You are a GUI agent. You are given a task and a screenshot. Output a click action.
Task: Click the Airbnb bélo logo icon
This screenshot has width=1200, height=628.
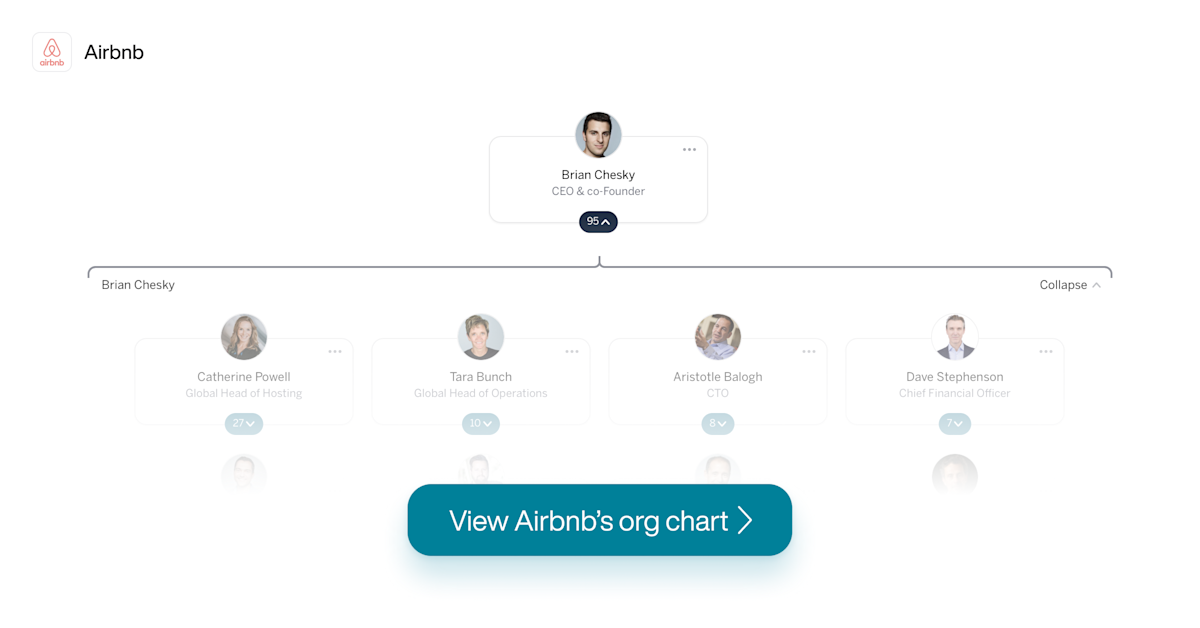click(x=51, y=52)
